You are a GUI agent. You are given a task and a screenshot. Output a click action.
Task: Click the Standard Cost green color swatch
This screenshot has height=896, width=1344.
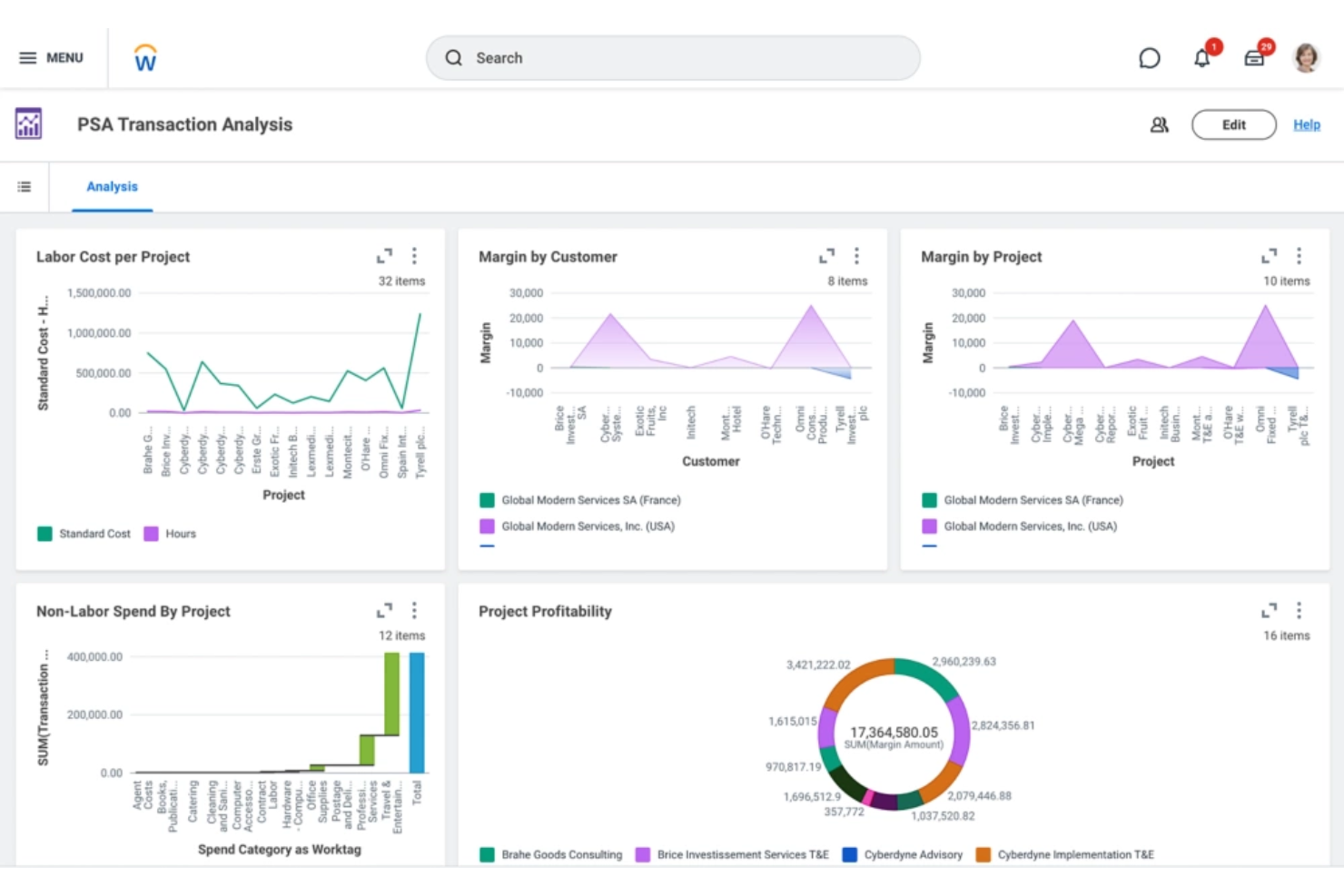point(44,533)
